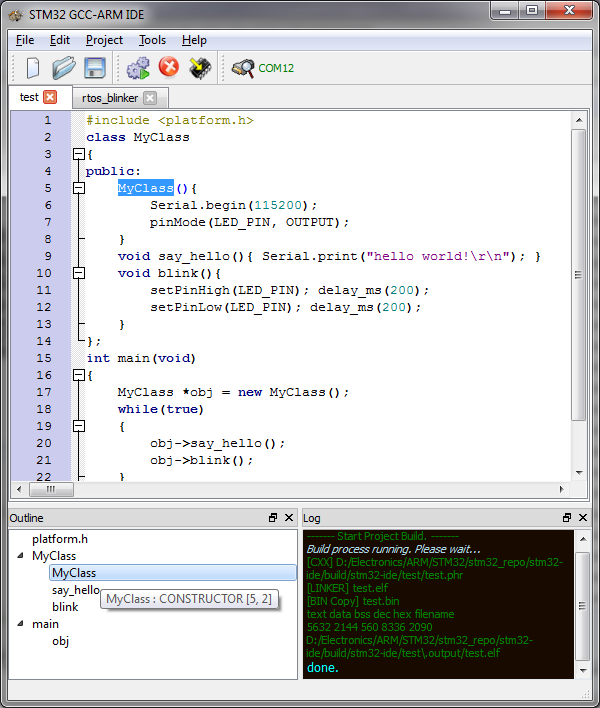The height and width of the screenshot is (708, 600).
Task: Click the editor vertical scrollbar thumb
Action: [x=579, y=275]
